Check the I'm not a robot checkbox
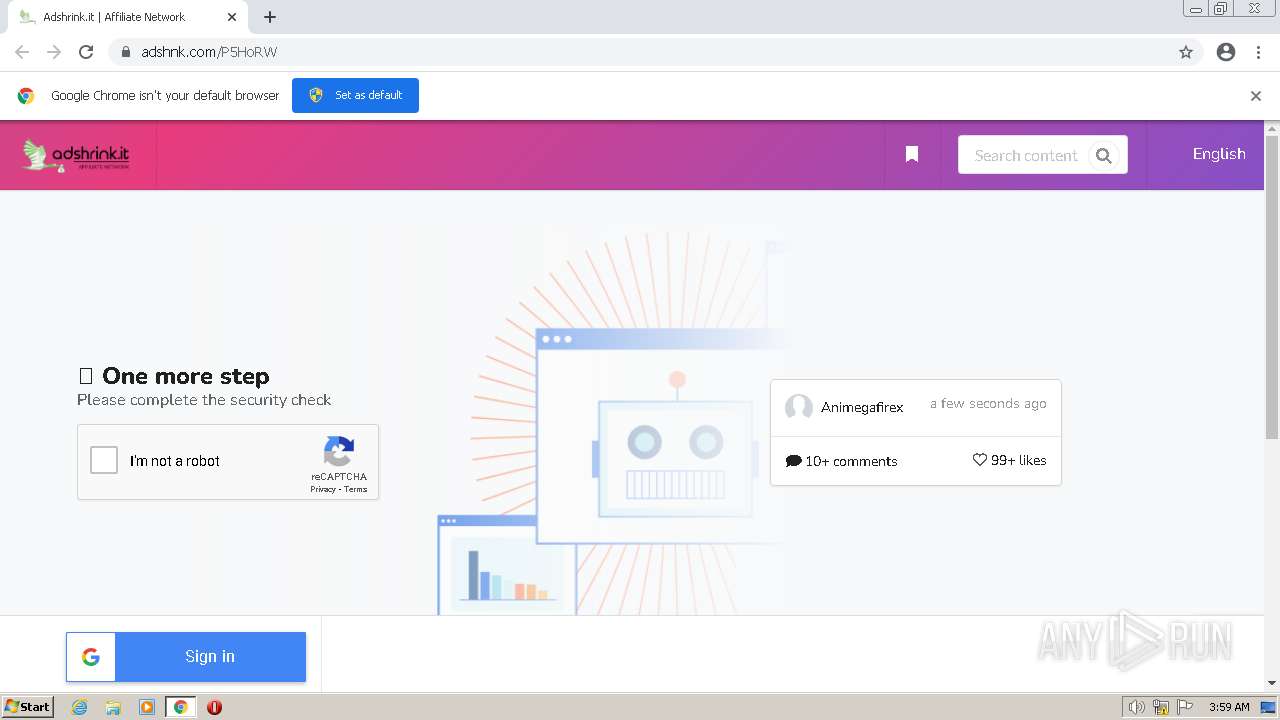This screenshot has width=1280, height=720. click(x=104, y=460)
